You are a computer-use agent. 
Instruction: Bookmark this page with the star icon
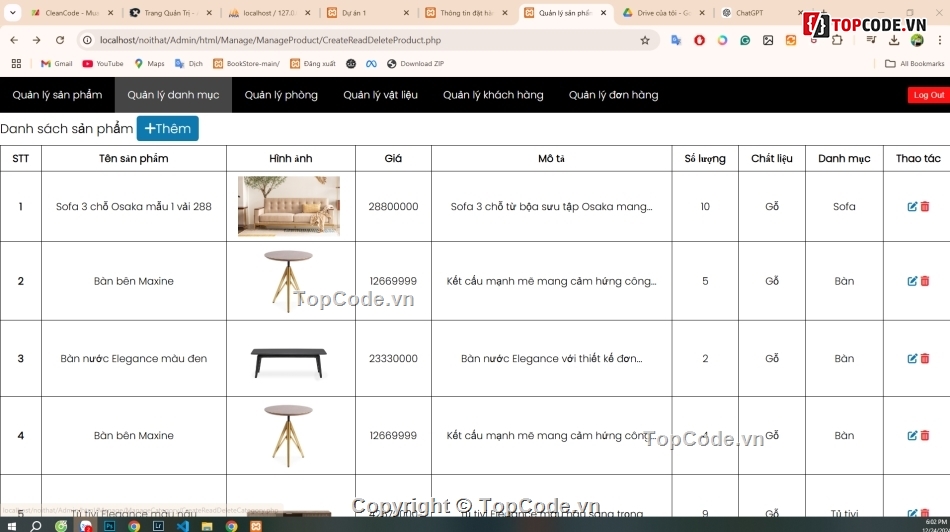(x=645, y=40)
